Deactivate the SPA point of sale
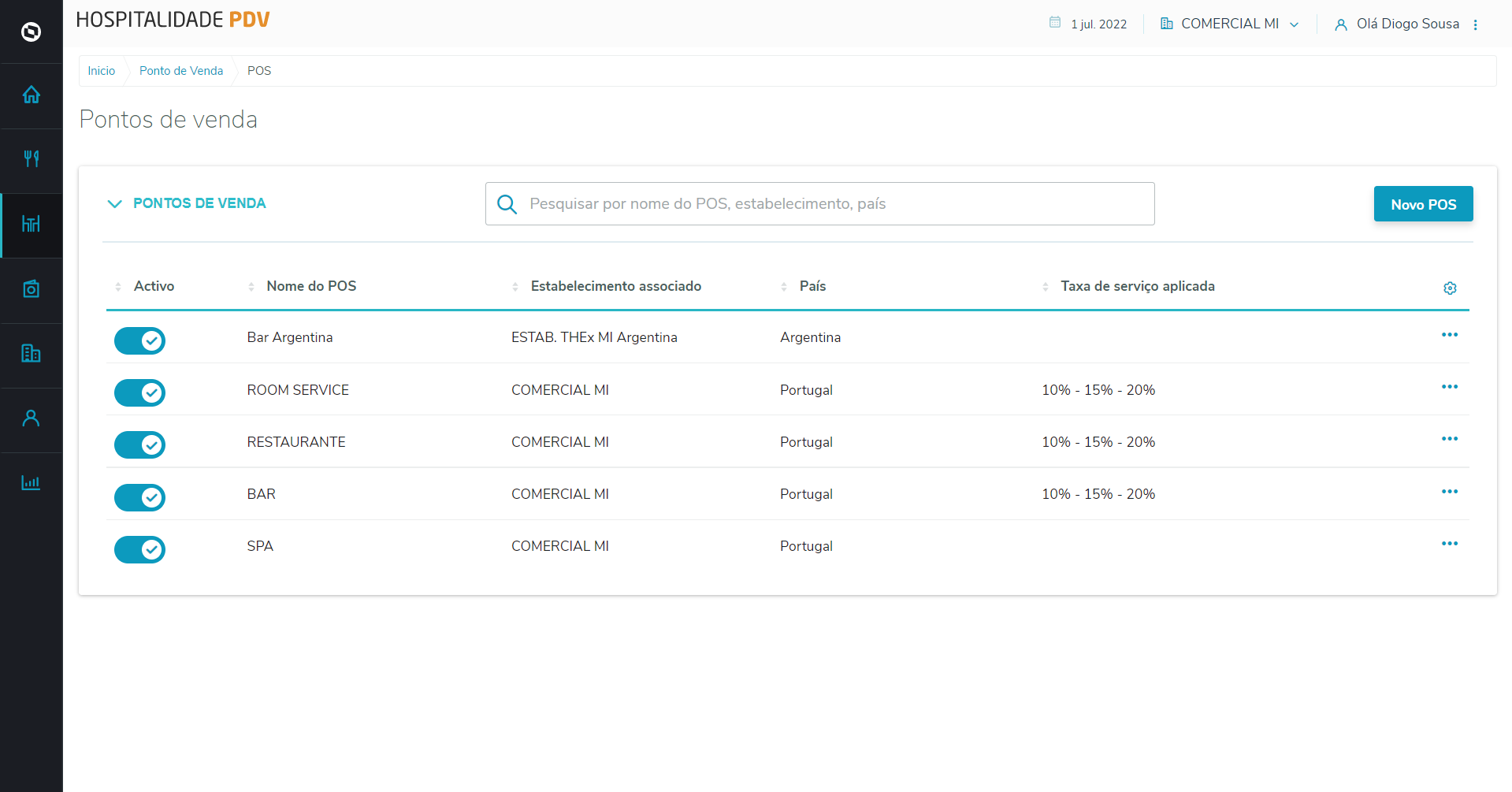Image resolution: width=1512 pixels, height=792 pixels. click(x=140, y=549)
